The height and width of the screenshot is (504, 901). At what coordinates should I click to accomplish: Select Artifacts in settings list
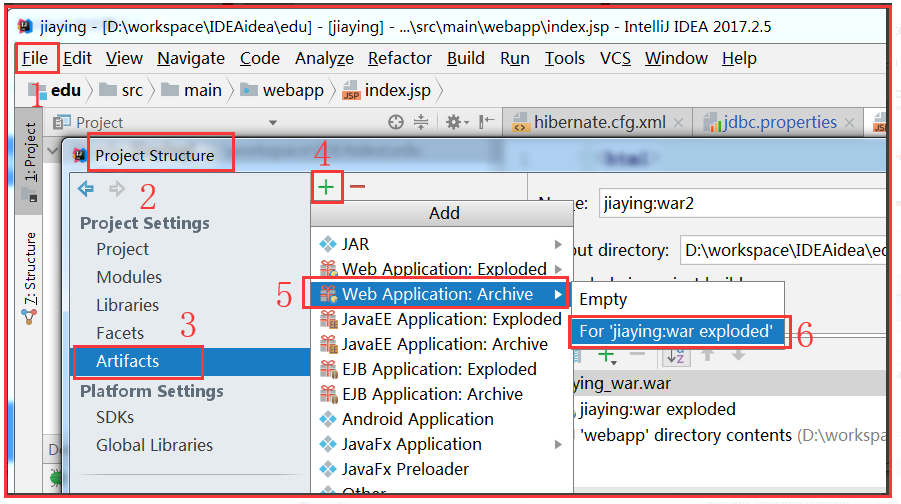click(190, 361)
